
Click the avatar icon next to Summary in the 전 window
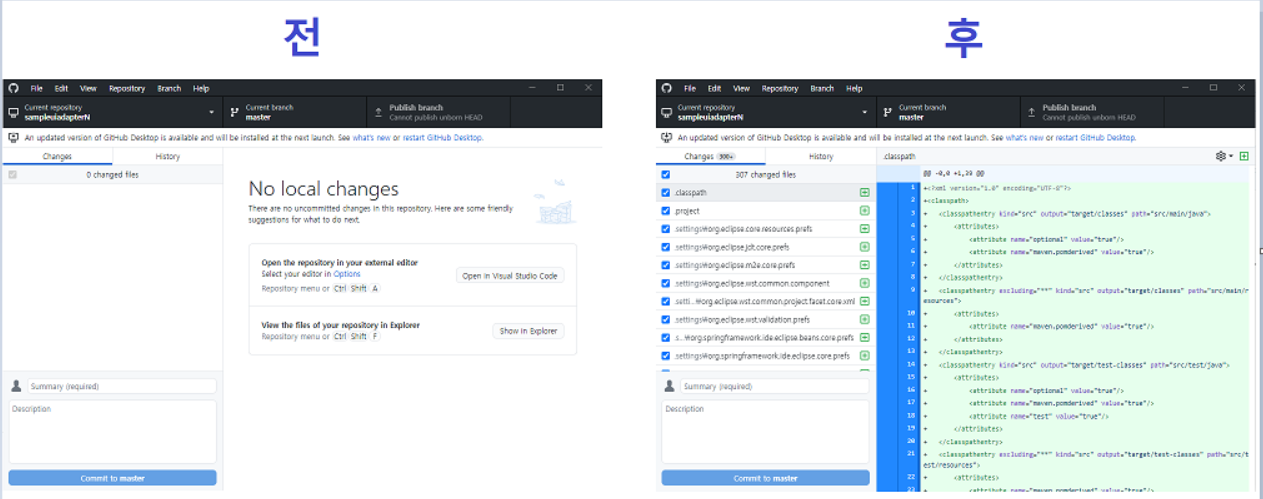point(16,386)
